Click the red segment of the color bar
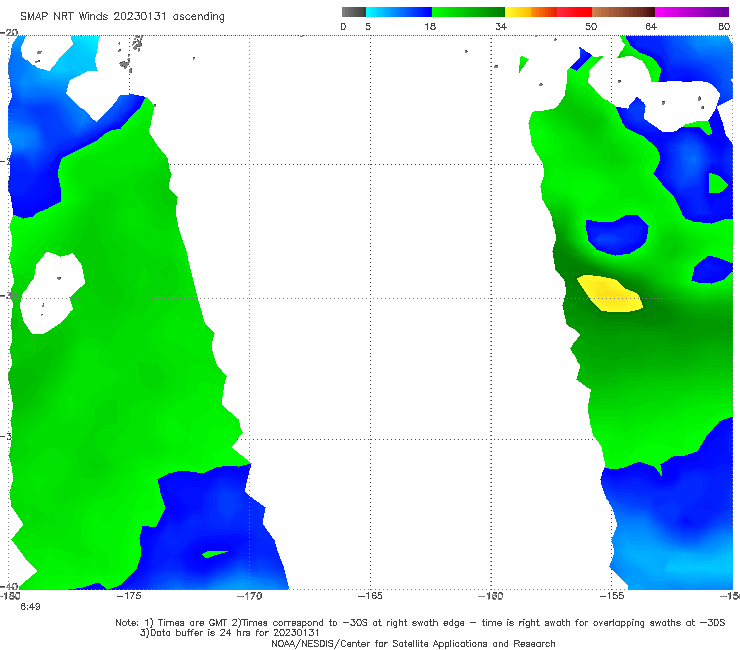 click(x=574, y=12)
